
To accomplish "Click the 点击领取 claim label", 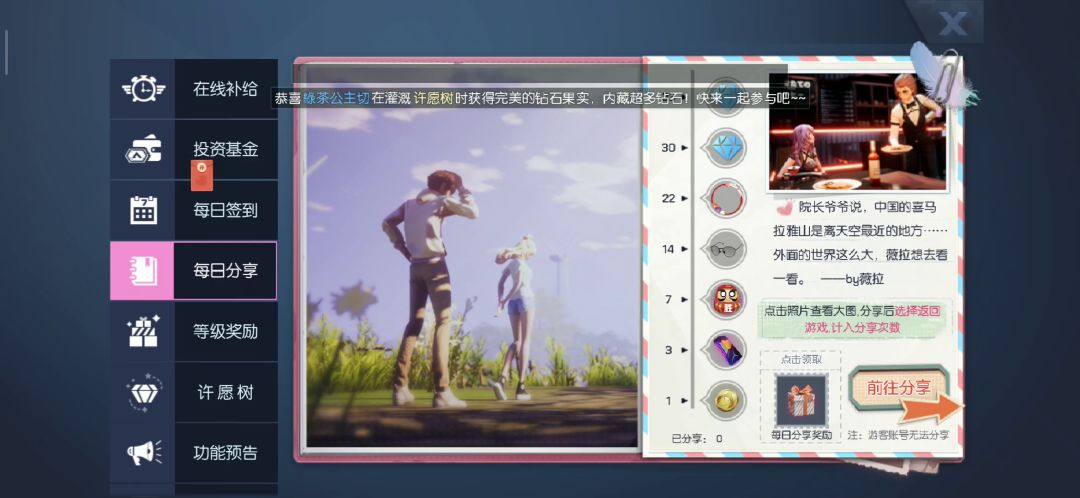I will click(801, 360).
